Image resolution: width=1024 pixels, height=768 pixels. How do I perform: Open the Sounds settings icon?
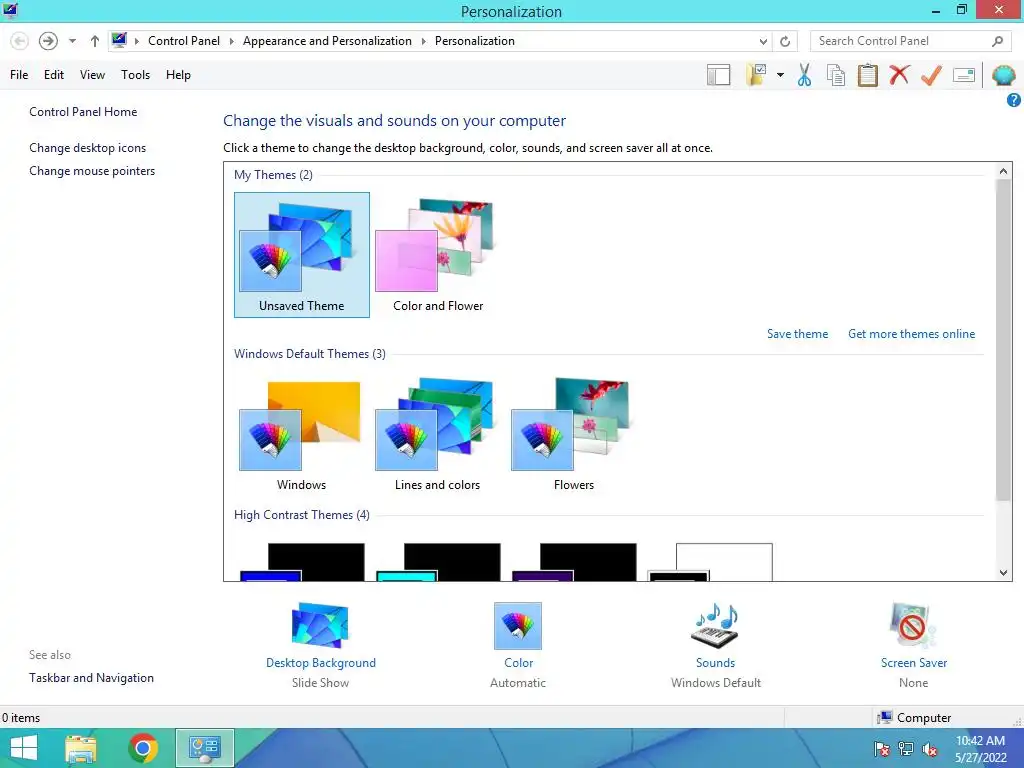[715, 626]
